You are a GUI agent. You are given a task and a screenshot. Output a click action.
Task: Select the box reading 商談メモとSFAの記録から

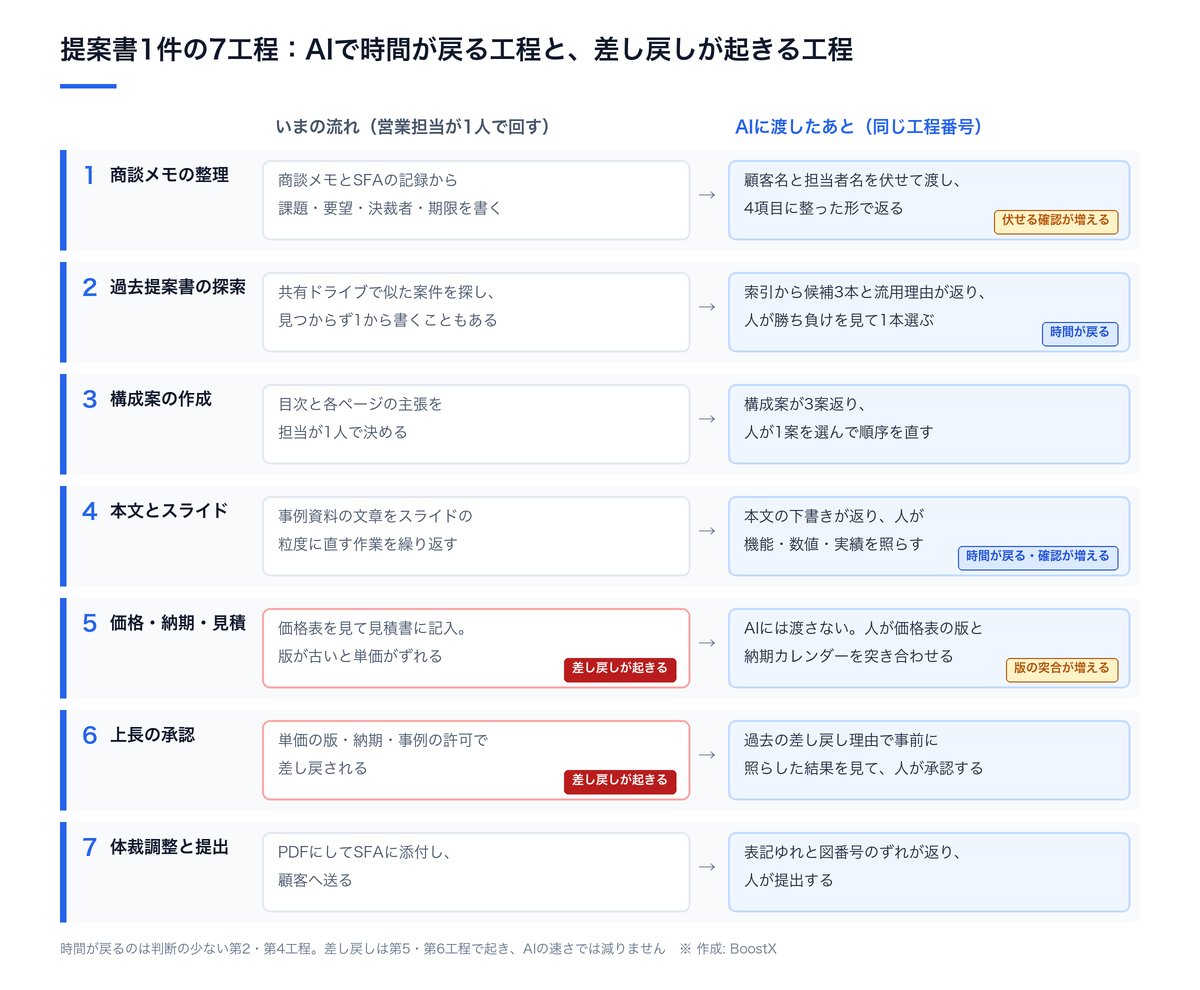476,200
